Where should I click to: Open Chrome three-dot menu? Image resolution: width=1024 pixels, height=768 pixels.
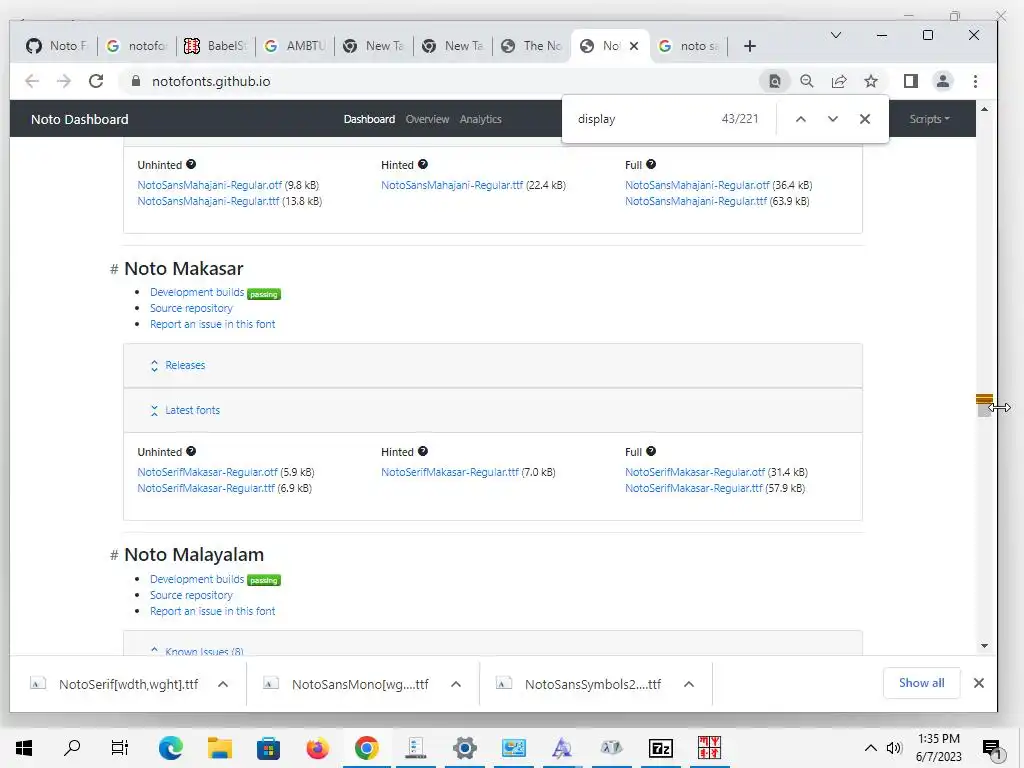click(975, 81)
